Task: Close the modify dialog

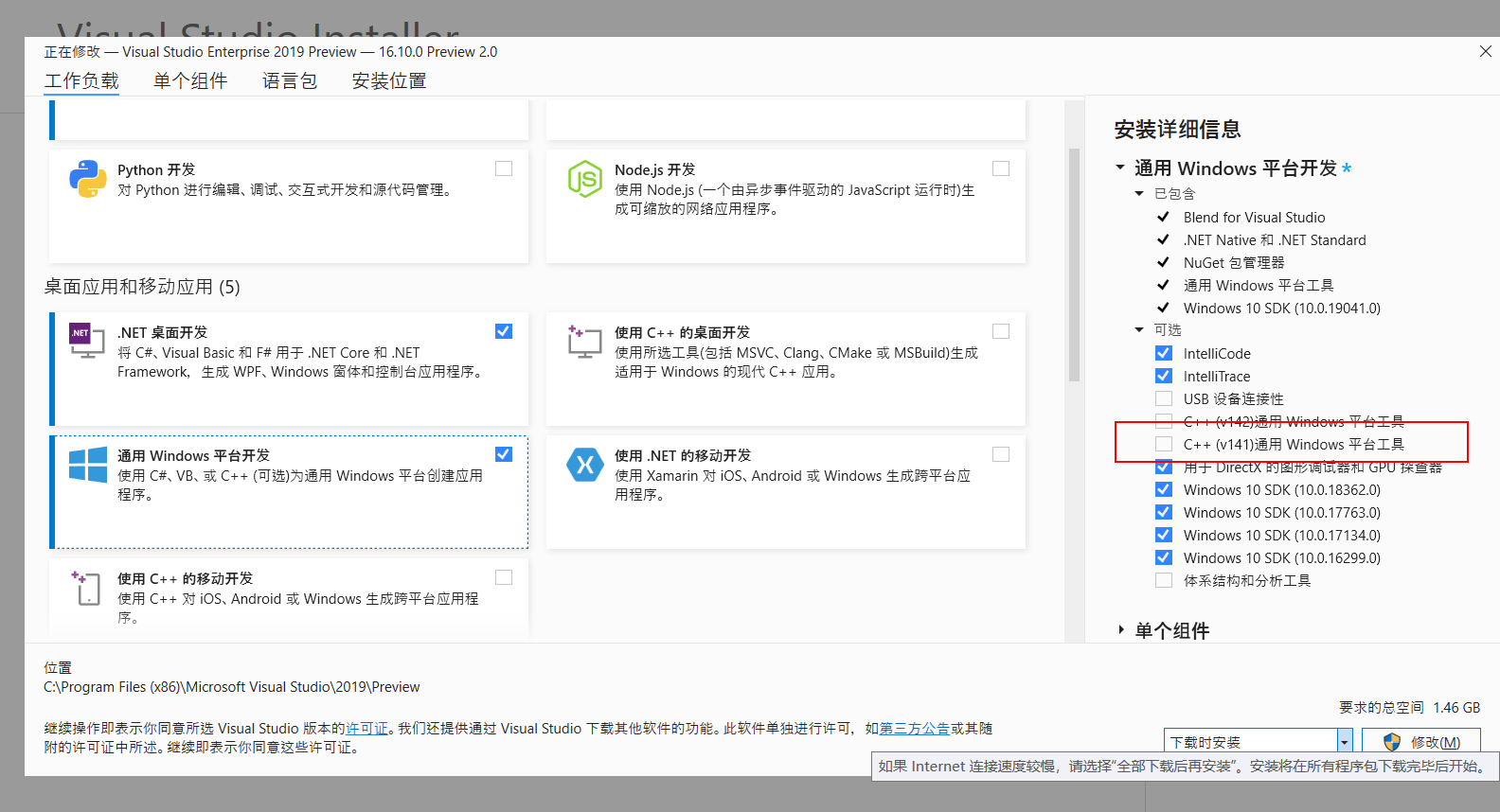Action: tap(1485, 51)
